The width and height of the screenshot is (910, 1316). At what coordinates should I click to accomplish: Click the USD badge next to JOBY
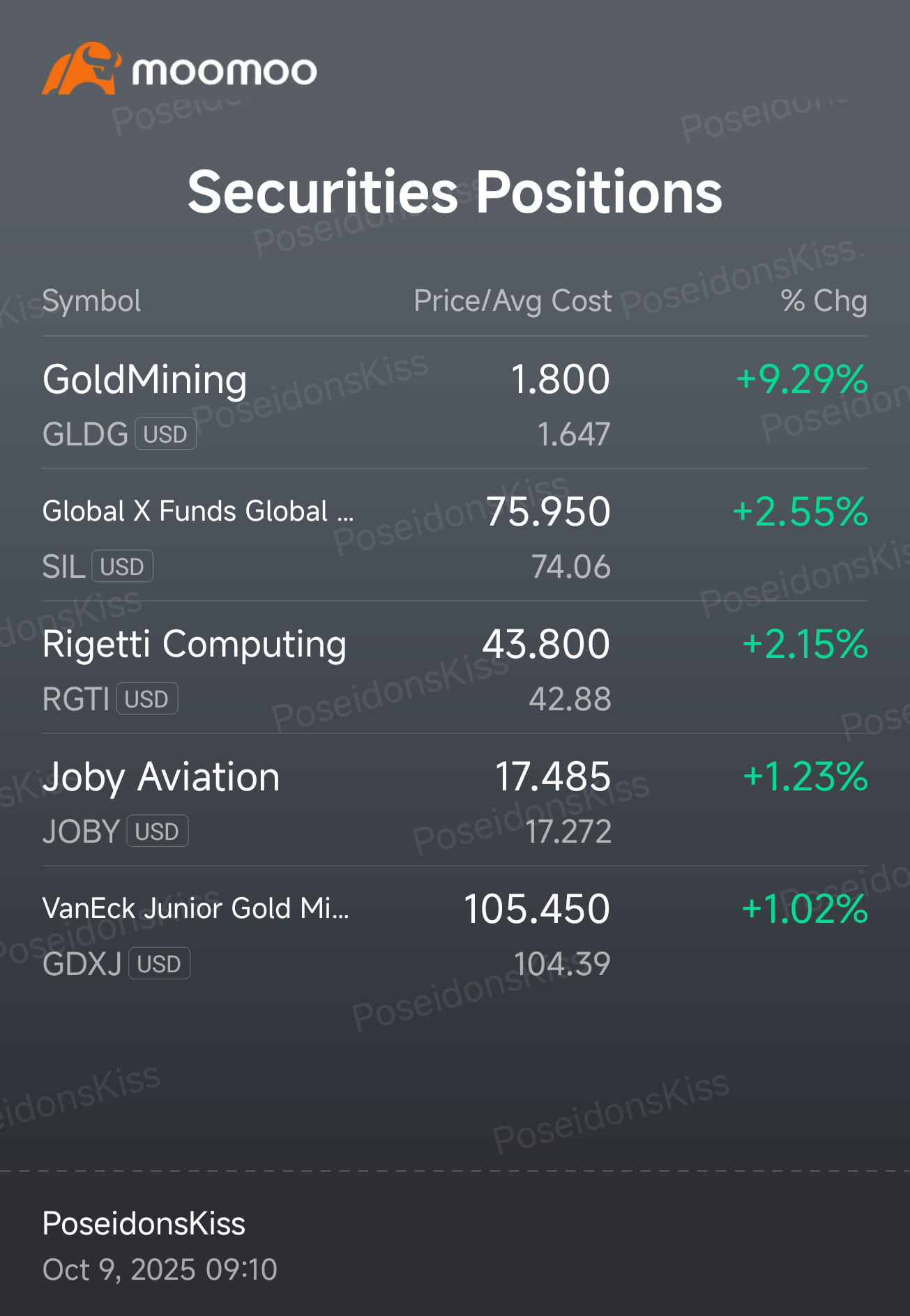(x=157, y=832)
